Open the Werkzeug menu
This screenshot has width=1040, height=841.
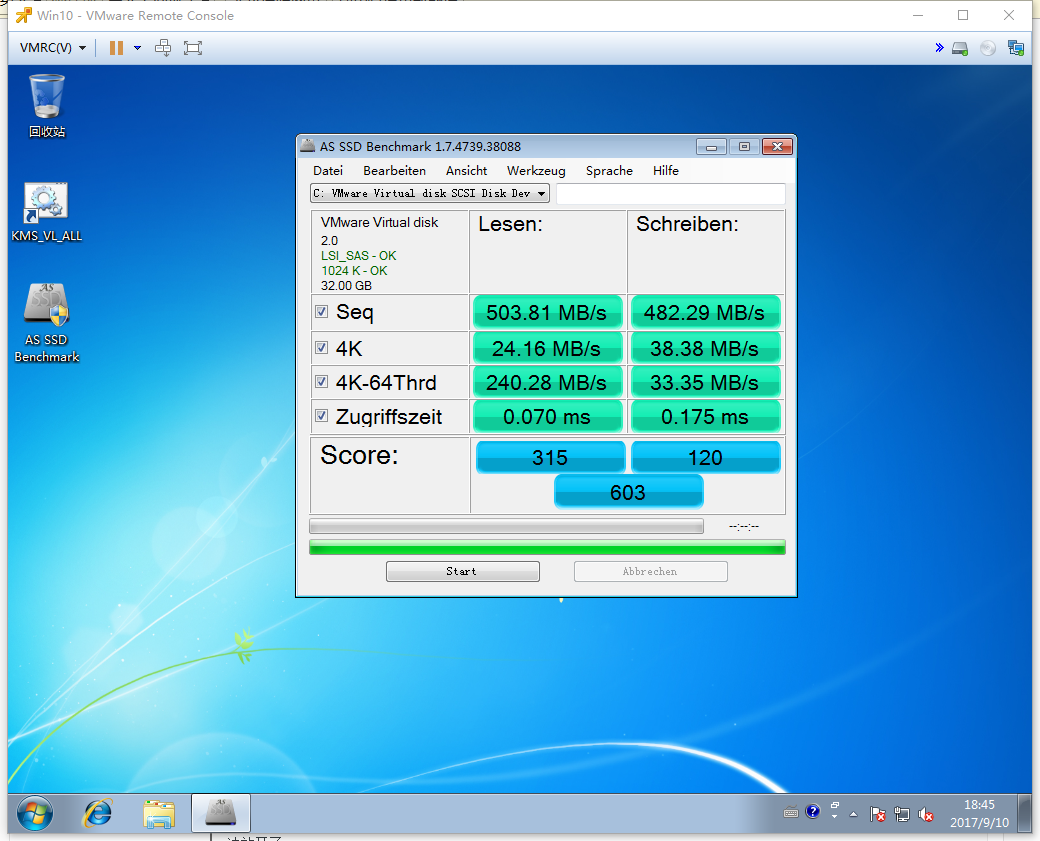coord(536,171)
